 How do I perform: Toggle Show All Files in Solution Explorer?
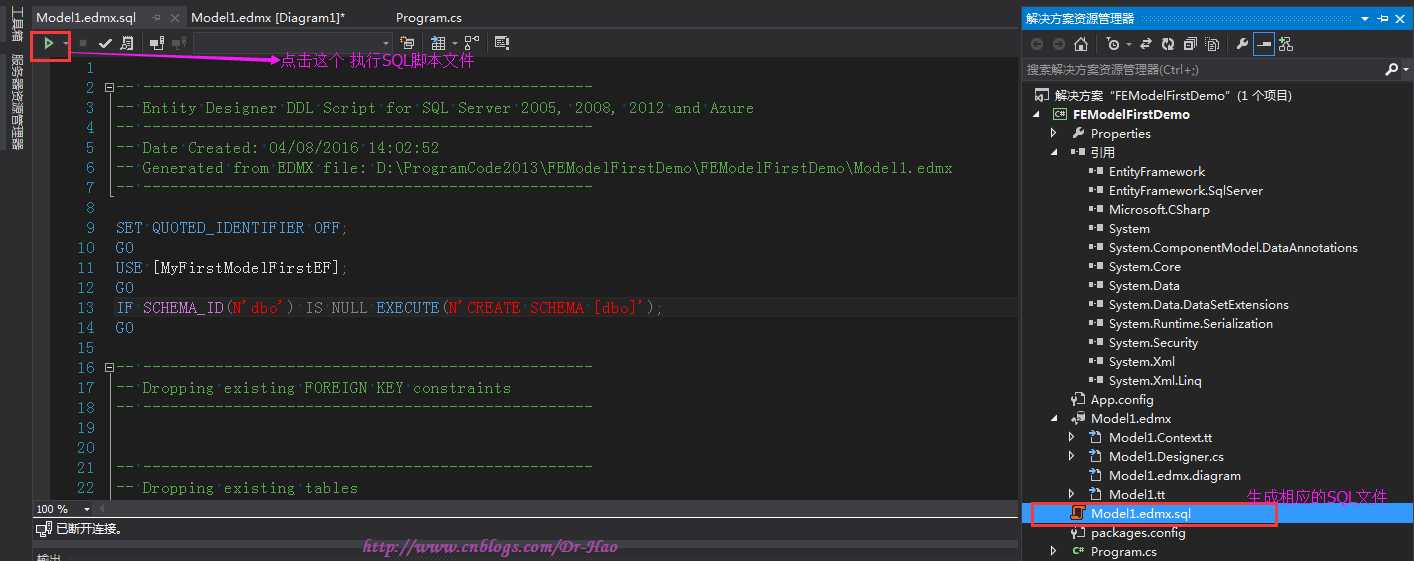click(1212, 44)
